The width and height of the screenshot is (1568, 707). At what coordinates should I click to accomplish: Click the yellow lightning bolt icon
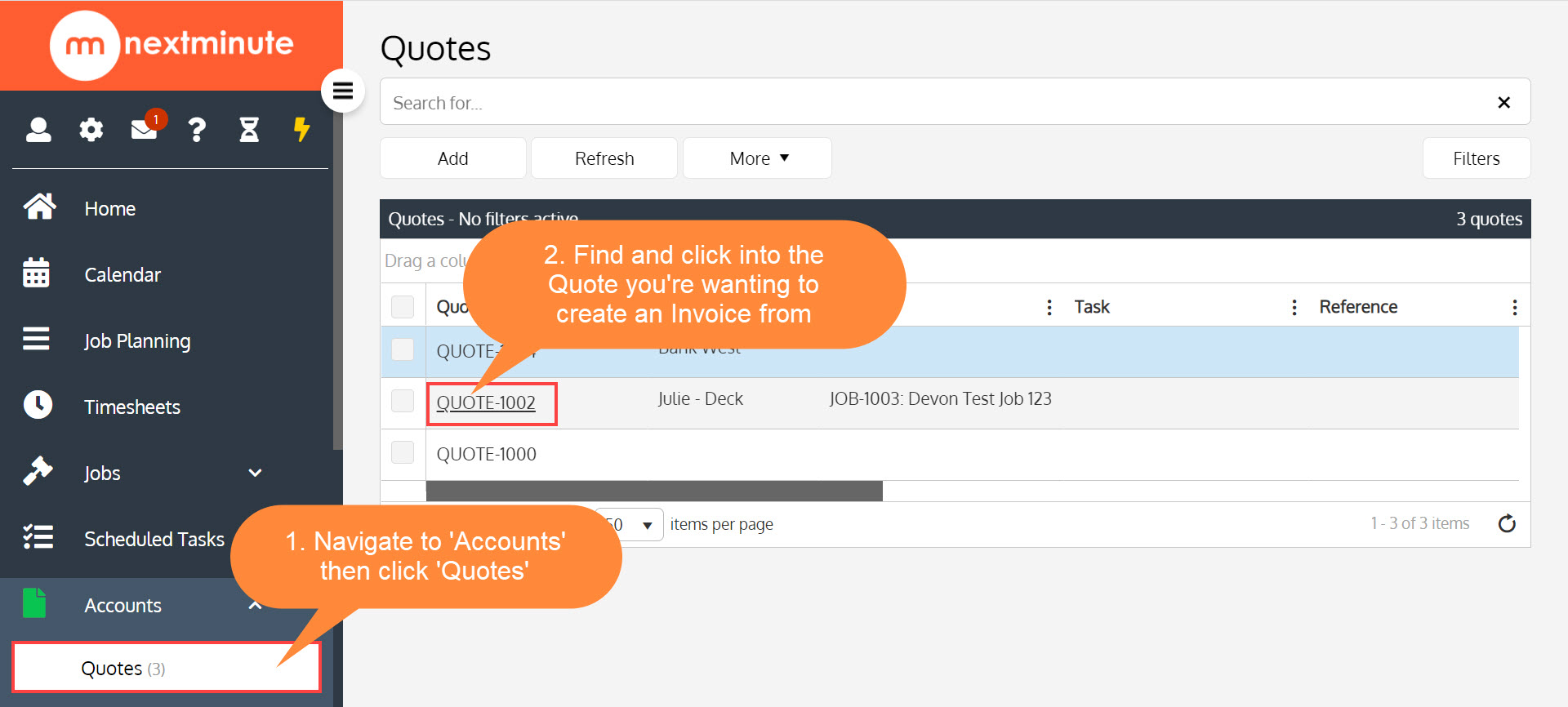click(302, 129)
